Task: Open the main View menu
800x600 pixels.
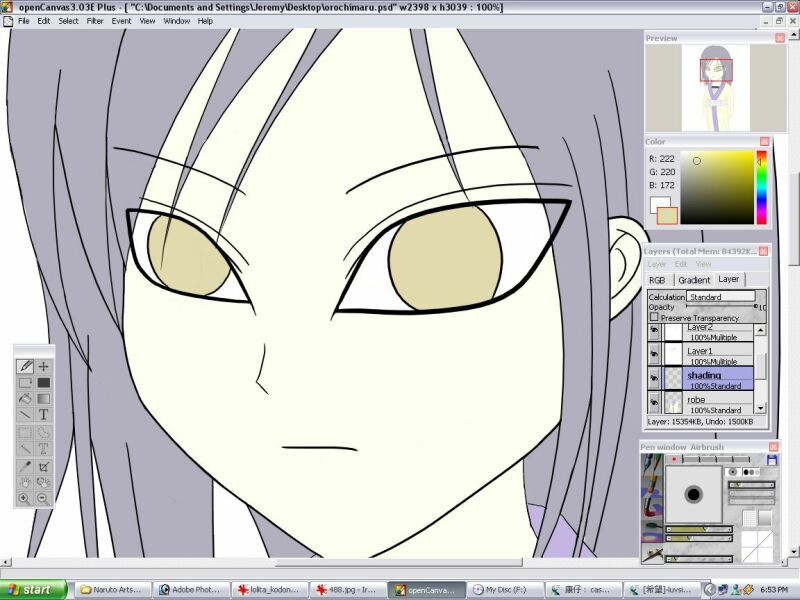Action: (x=147, y=21)
